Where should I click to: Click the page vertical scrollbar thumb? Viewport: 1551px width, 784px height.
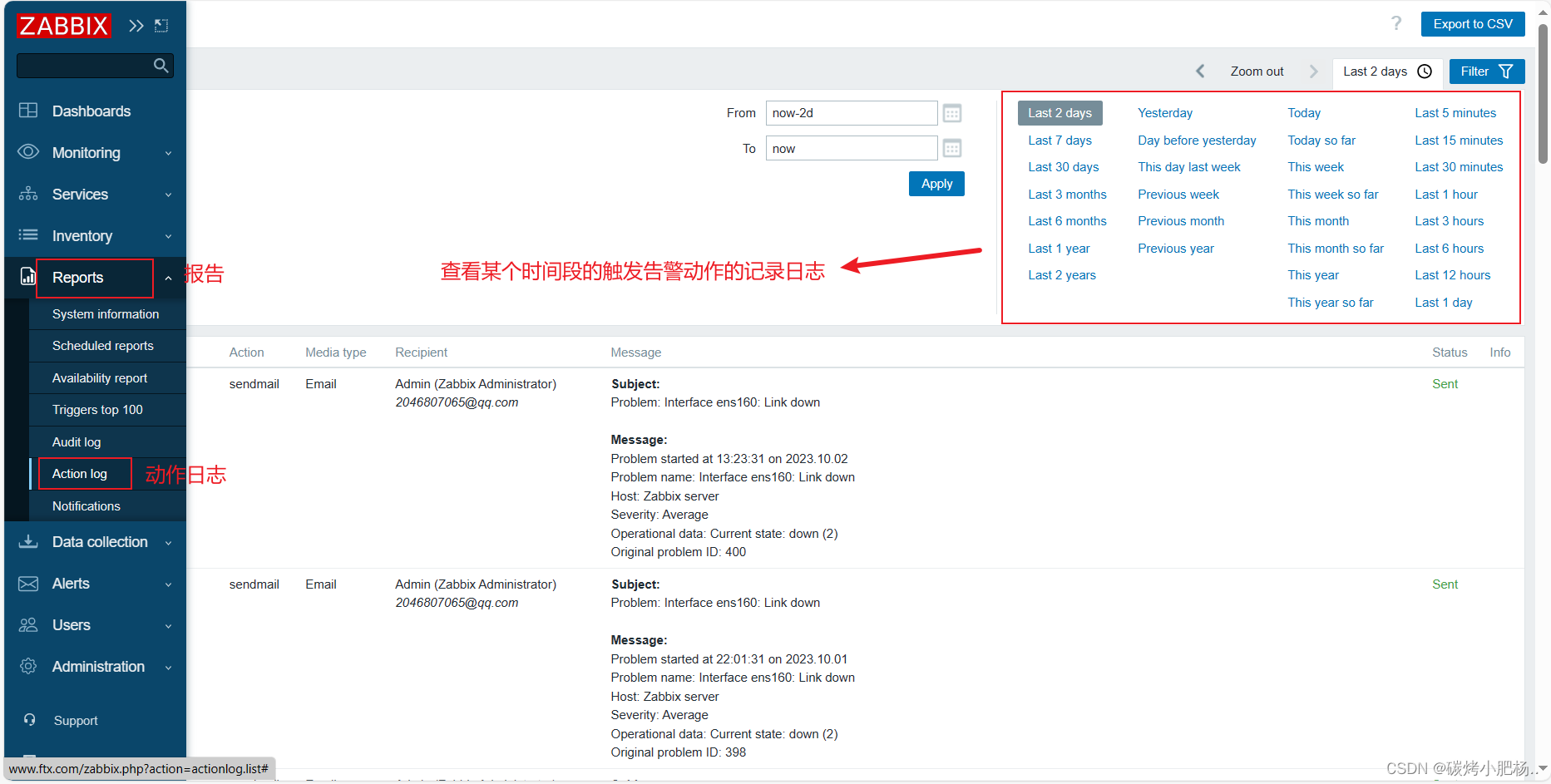tap(1543, 93)
